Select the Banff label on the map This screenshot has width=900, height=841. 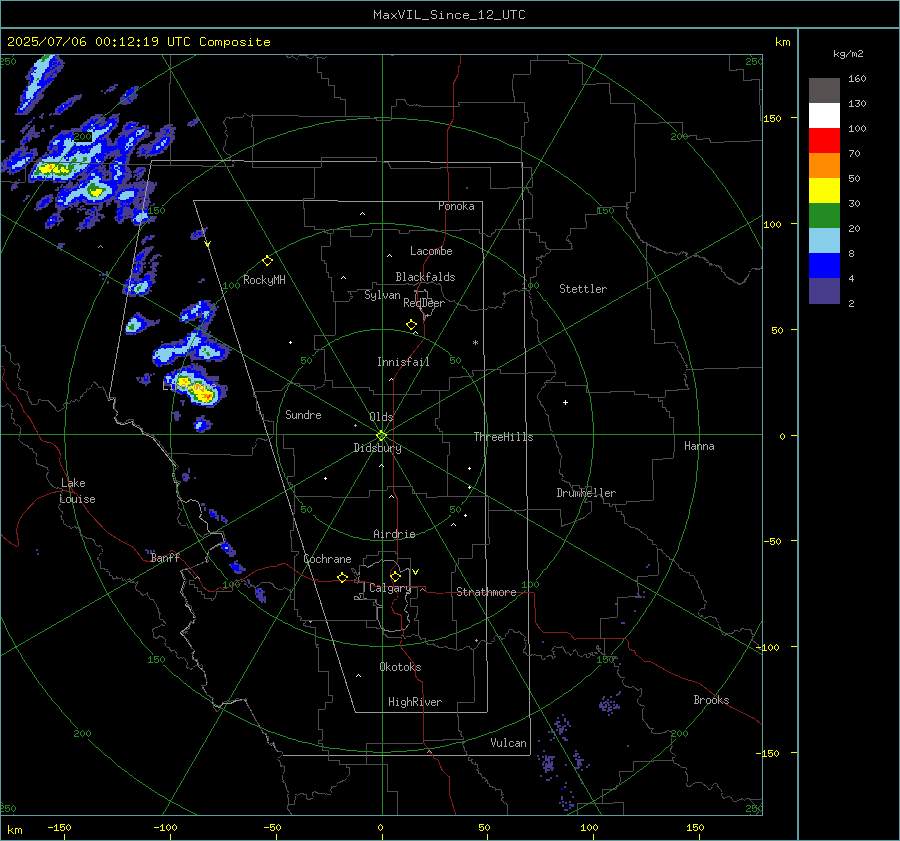pos(165,558)
